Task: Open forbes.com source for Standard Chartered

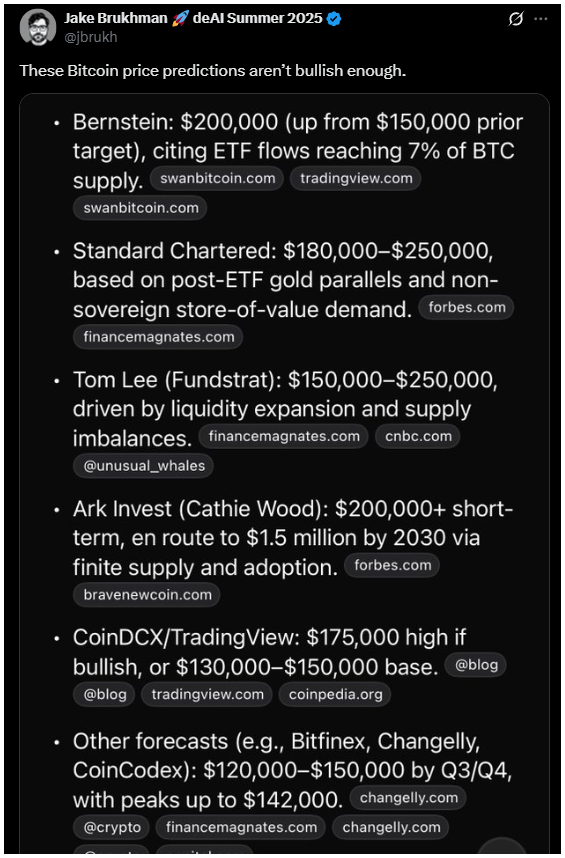Action: tap(467, 308)
